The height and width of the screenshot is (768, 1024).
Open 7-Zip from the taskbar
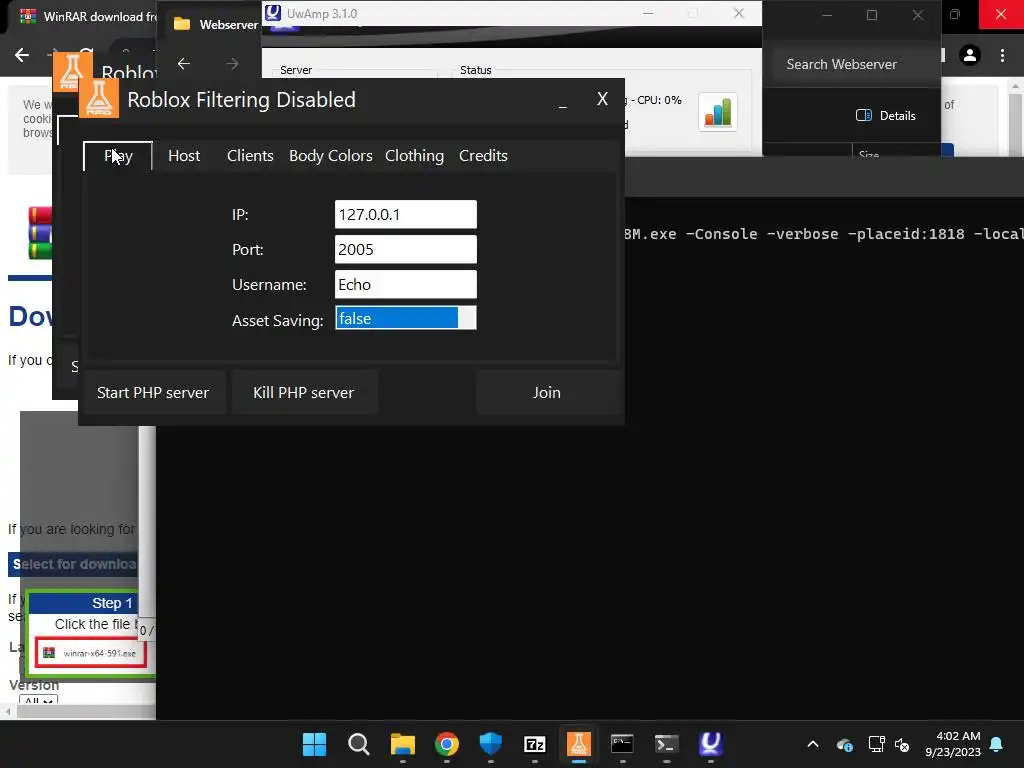pyautogui.click(x=535, y=744)
